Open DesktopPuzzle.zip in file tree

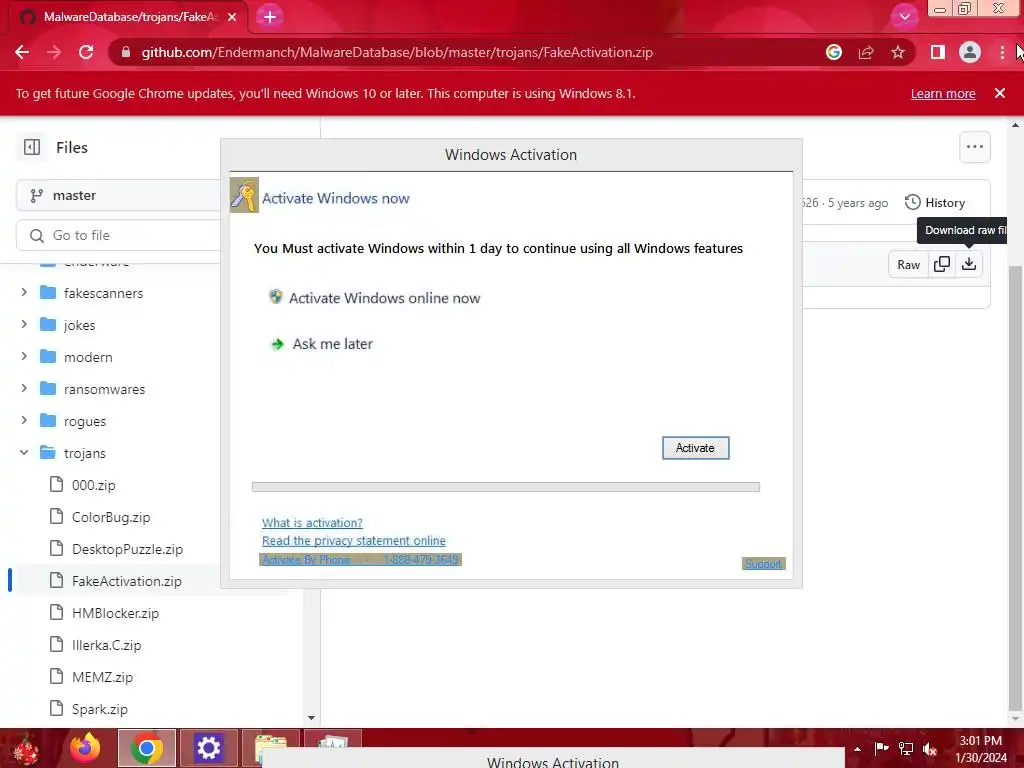(127, 549)
